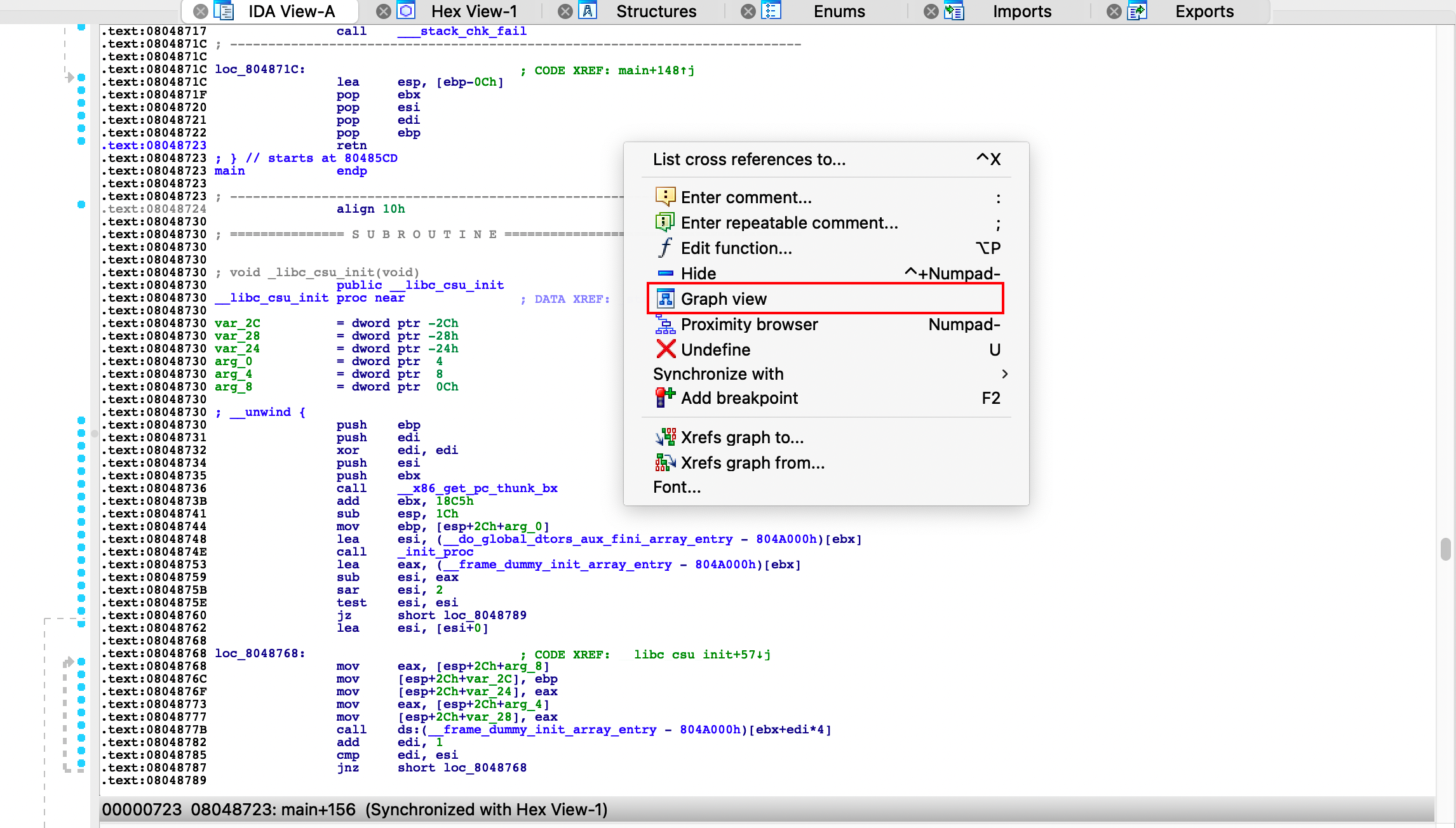
Task: Click the Edit function italic f icon
Action: (x=665, y=248)
